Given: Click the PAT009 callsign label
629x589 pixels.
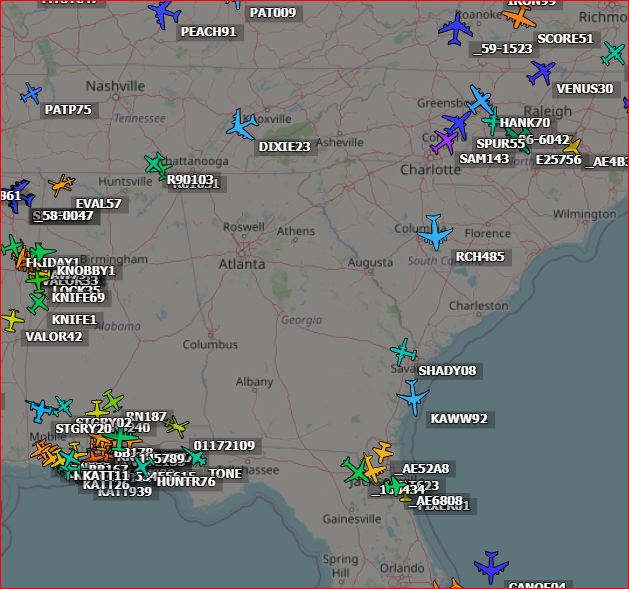Looking at the screenshot, I should click(x=273, y=13).
